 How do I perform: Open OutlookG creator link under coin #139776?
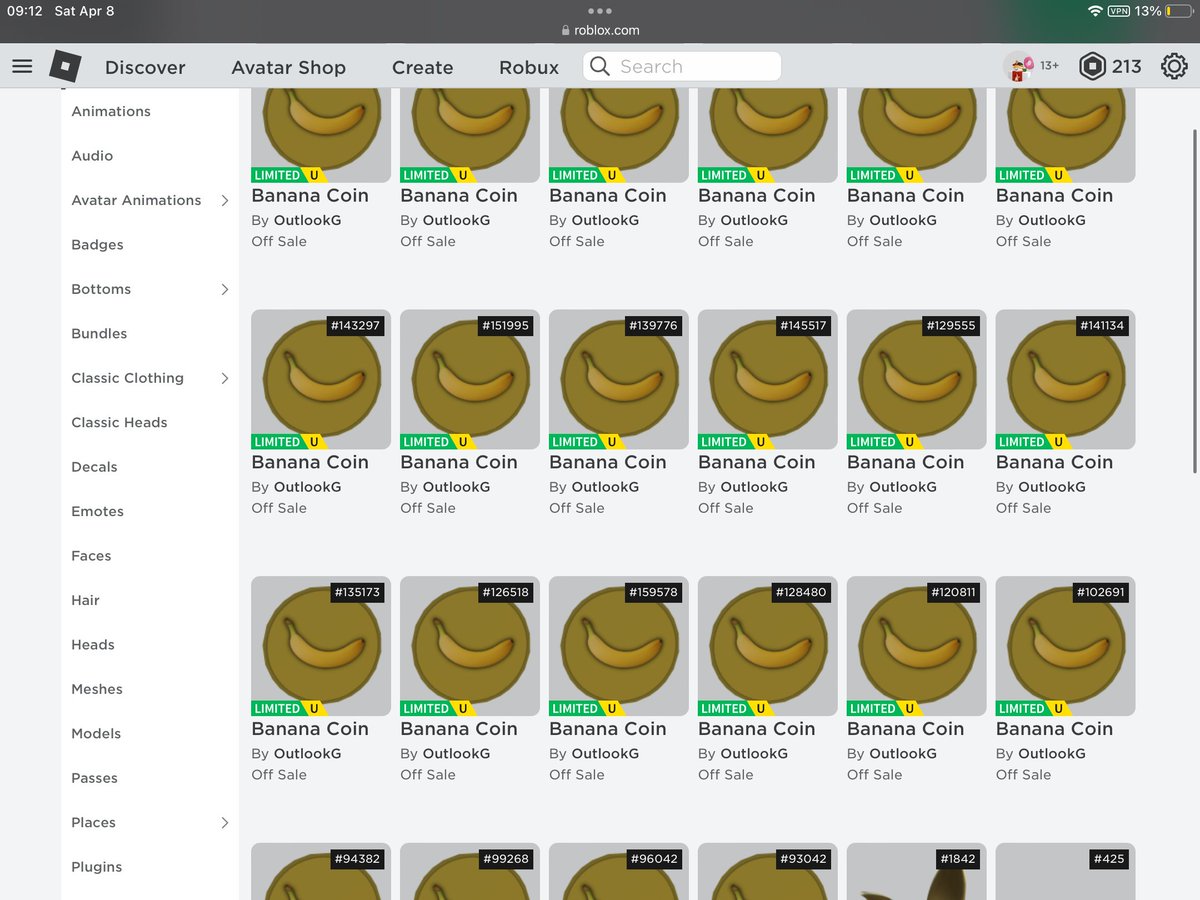[x=605, y=487]
